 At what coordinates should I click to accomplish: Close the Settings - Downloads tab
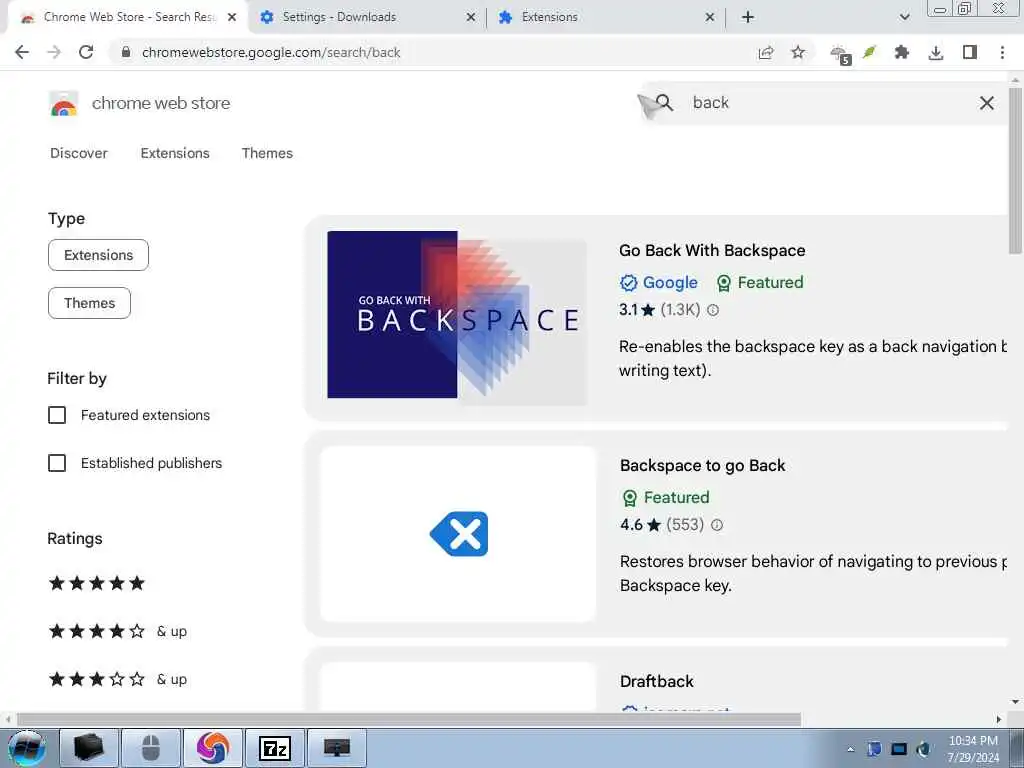[471, 18]
